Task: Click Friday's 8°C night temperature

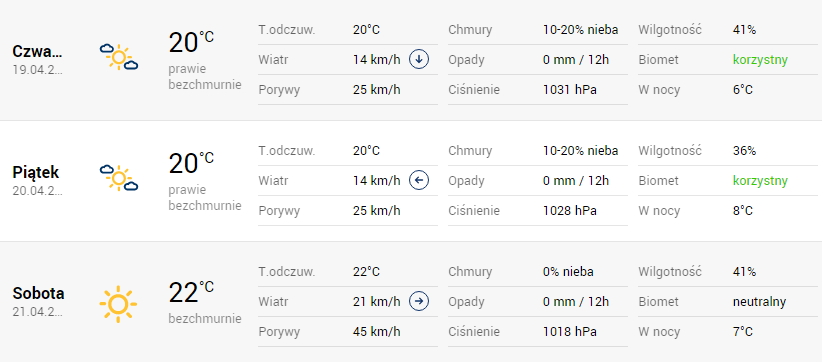Action: click(x=742, y=211)
